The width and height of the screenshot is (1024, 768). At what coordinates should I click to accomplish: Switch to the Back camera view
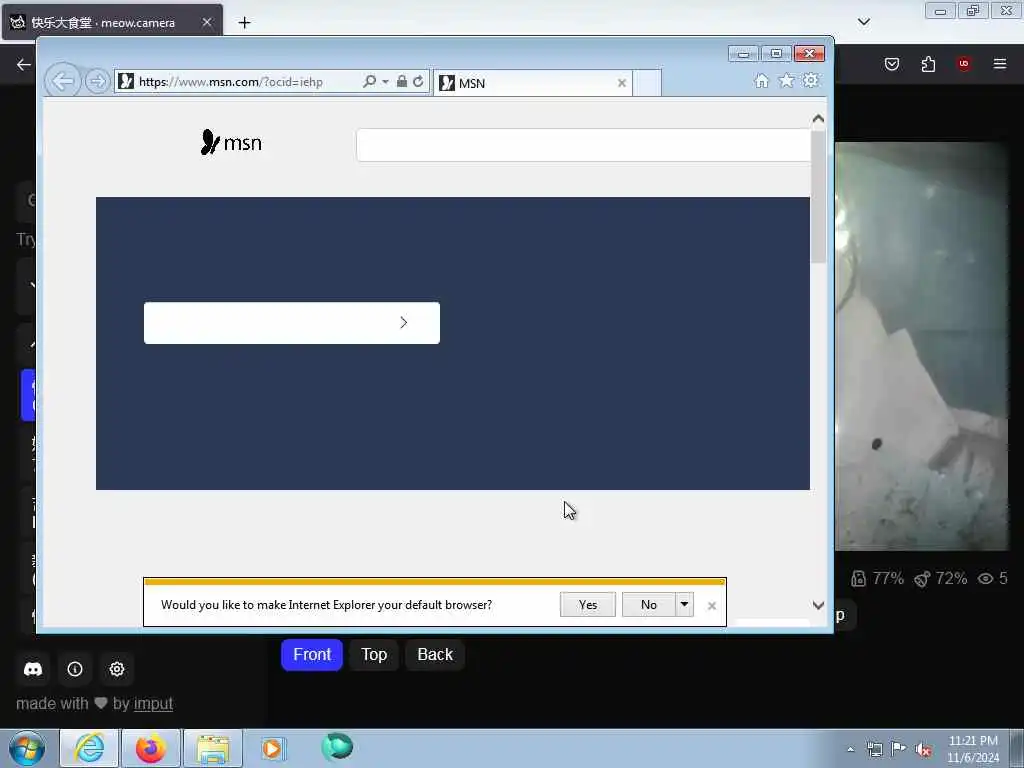coord(435,654)
